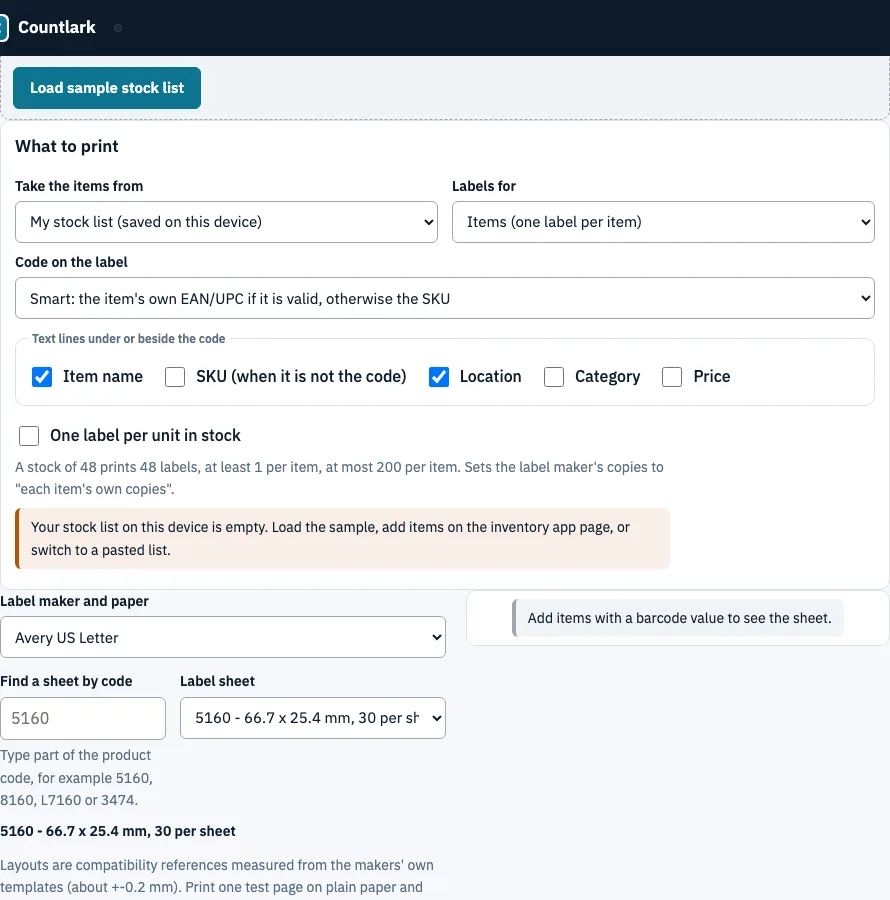The image size is (890, 900).
Task: Tick the Category checkbox
Action: (x=554, y=377)
